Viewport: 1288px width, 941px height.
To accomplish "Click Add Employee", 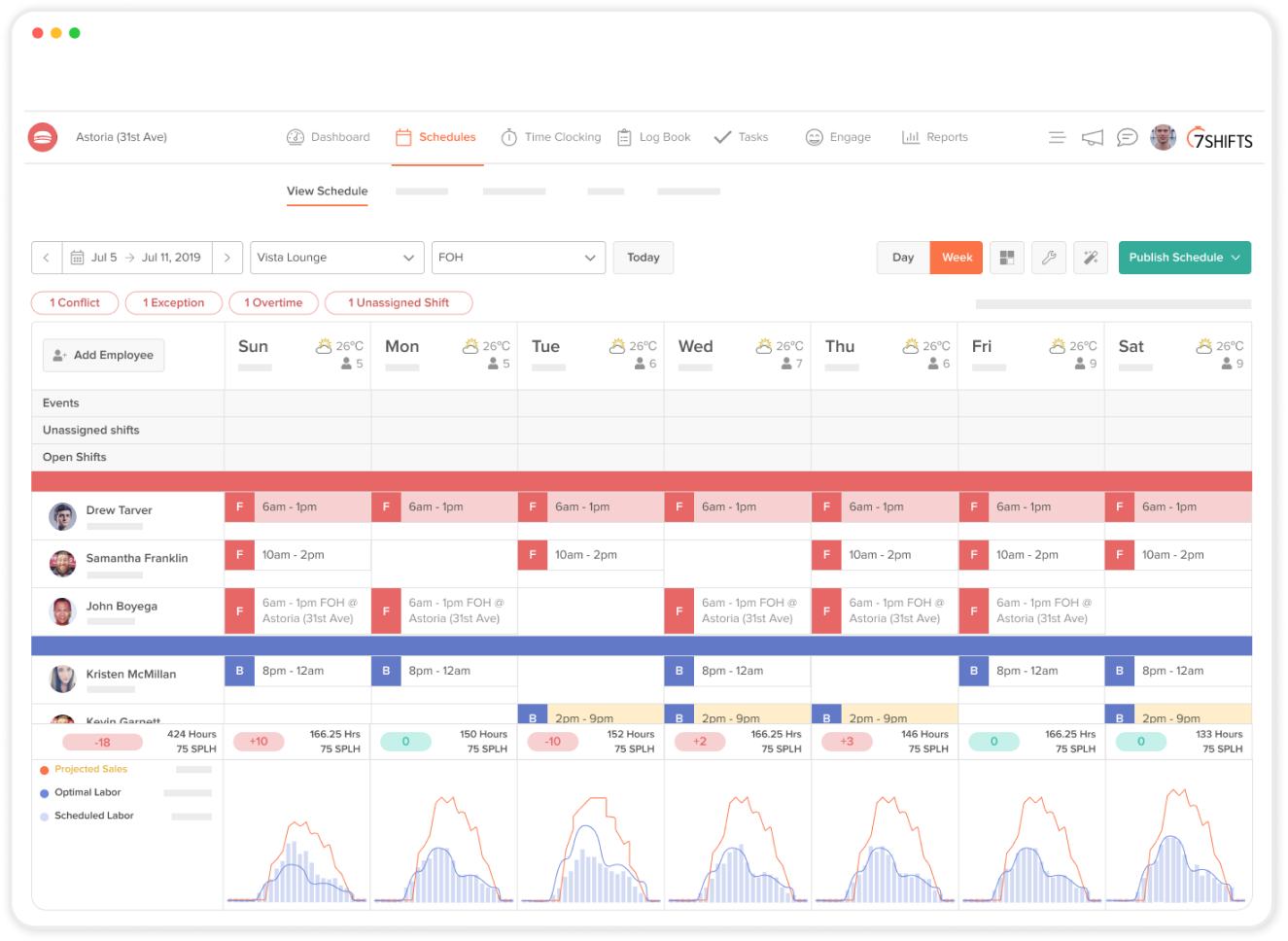I will tap(103, 355).
